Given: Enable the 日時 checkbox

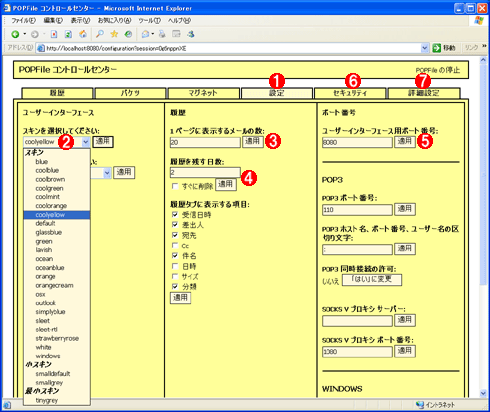Looking at the screenshot, I should tap(175, 266).
